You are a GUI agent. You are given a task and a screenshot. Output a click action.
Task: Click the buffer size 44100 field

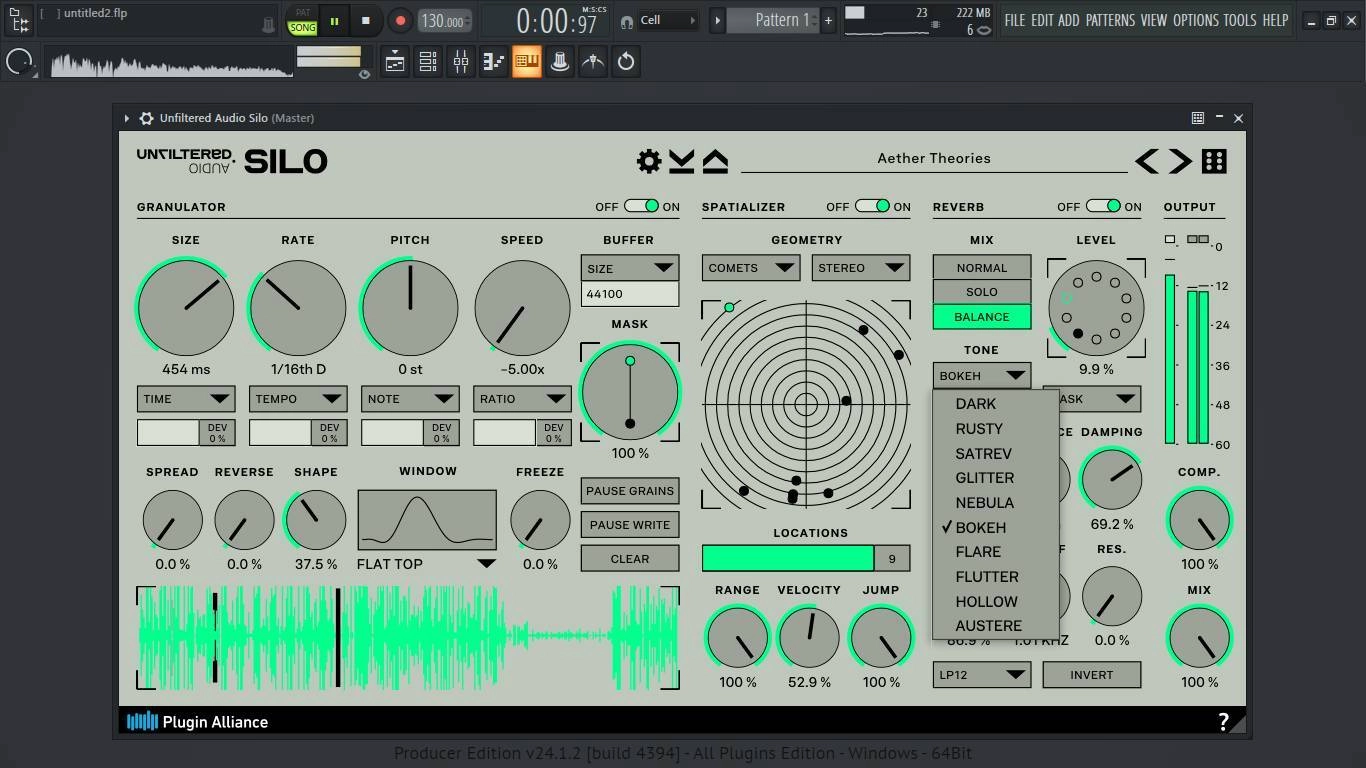pyautogui.click(x=630, y=294)
